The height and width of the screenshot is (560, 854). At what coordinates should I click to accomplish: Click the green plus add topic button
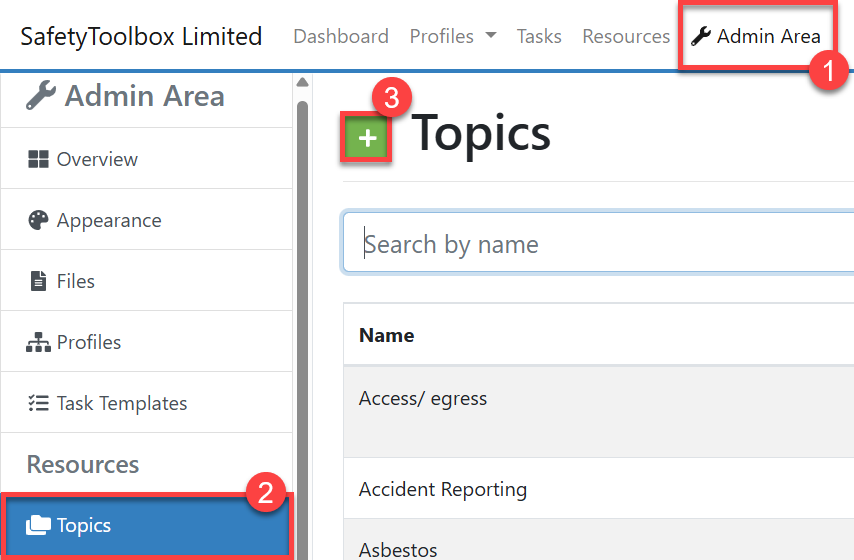pyautogui.click(x=367, y=139)
